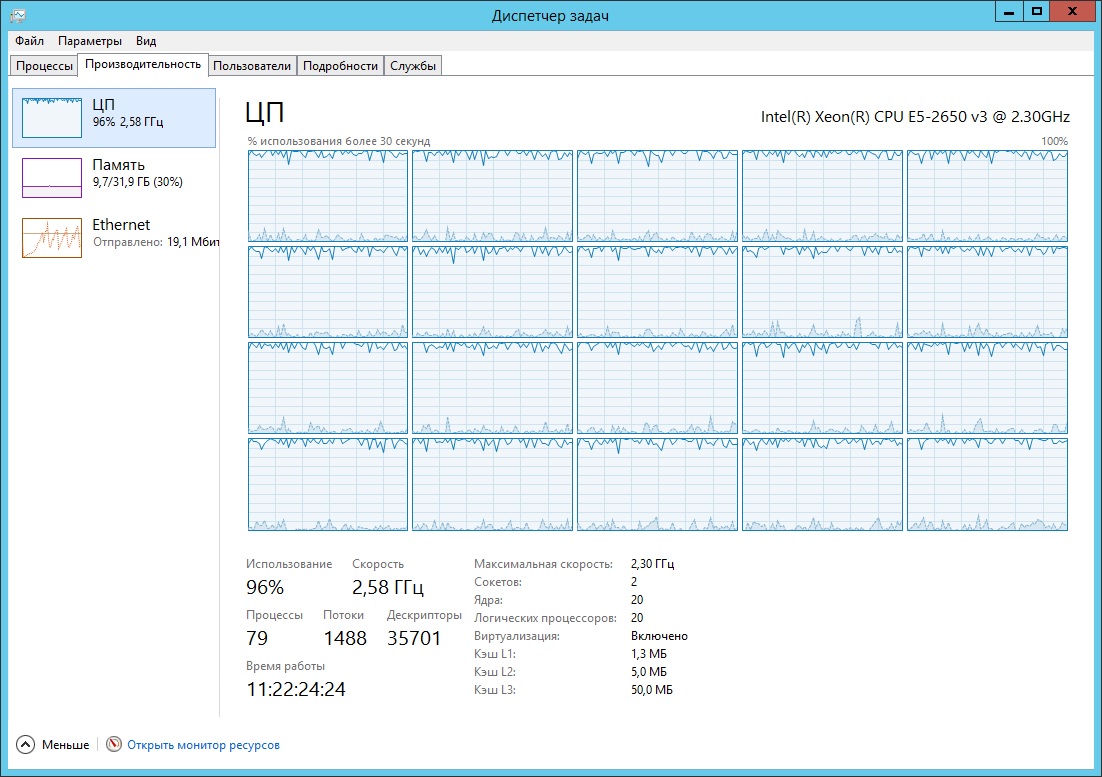Viewport: 1102px width, 777px height.
Task: Select the Память graph thumbnail in sidebar
Action: pyautogui.click(x=52, y=178)
